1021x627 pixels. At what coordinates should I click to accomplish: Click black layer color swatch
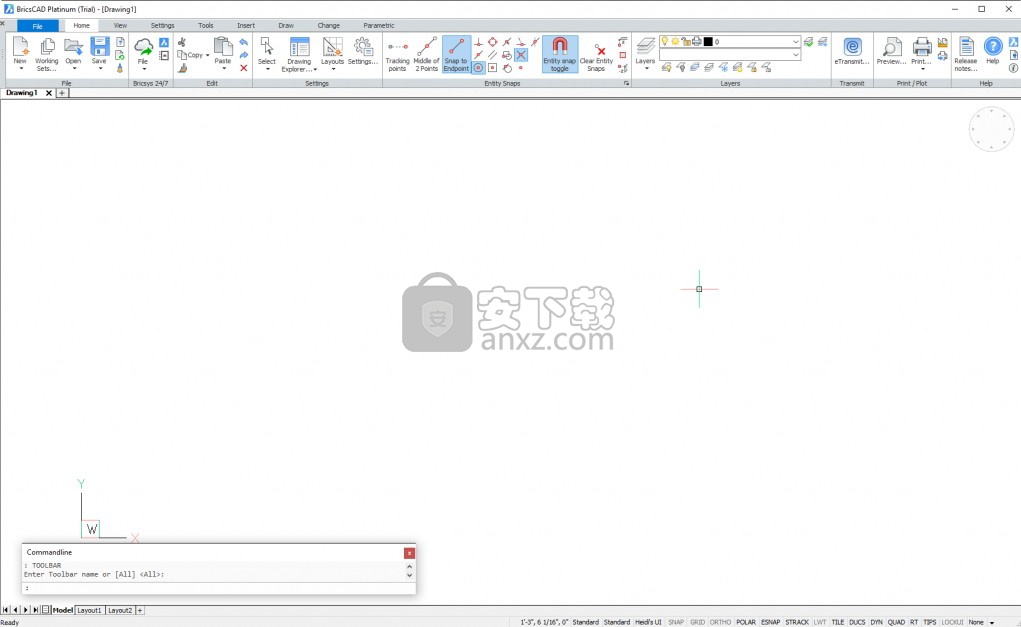pos(708,42)
